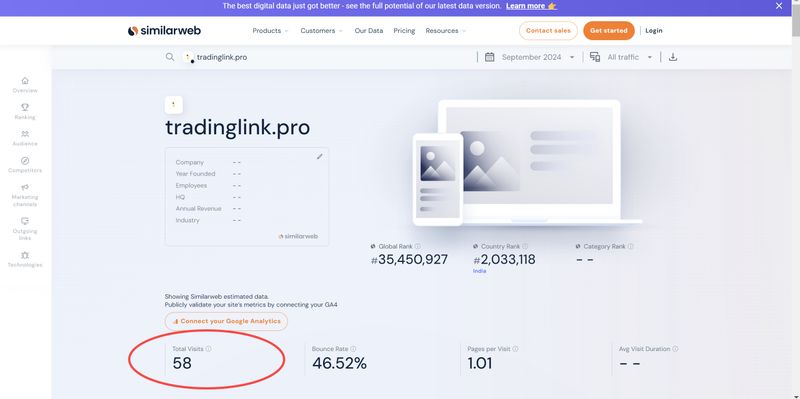Expand the Resources menu
Image resolution: width=800 pixels, height=399 pixels.
click(x=445, y=31)
